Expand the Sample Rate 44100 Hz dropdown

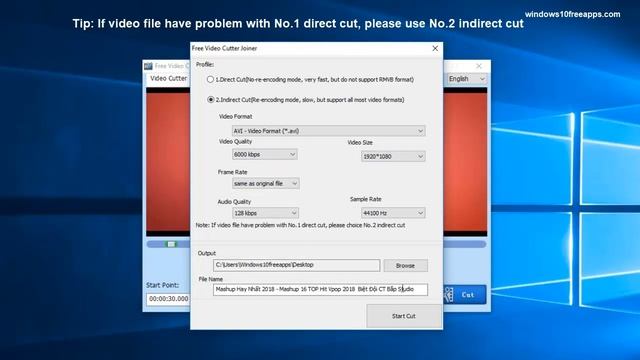click(393, 213)
